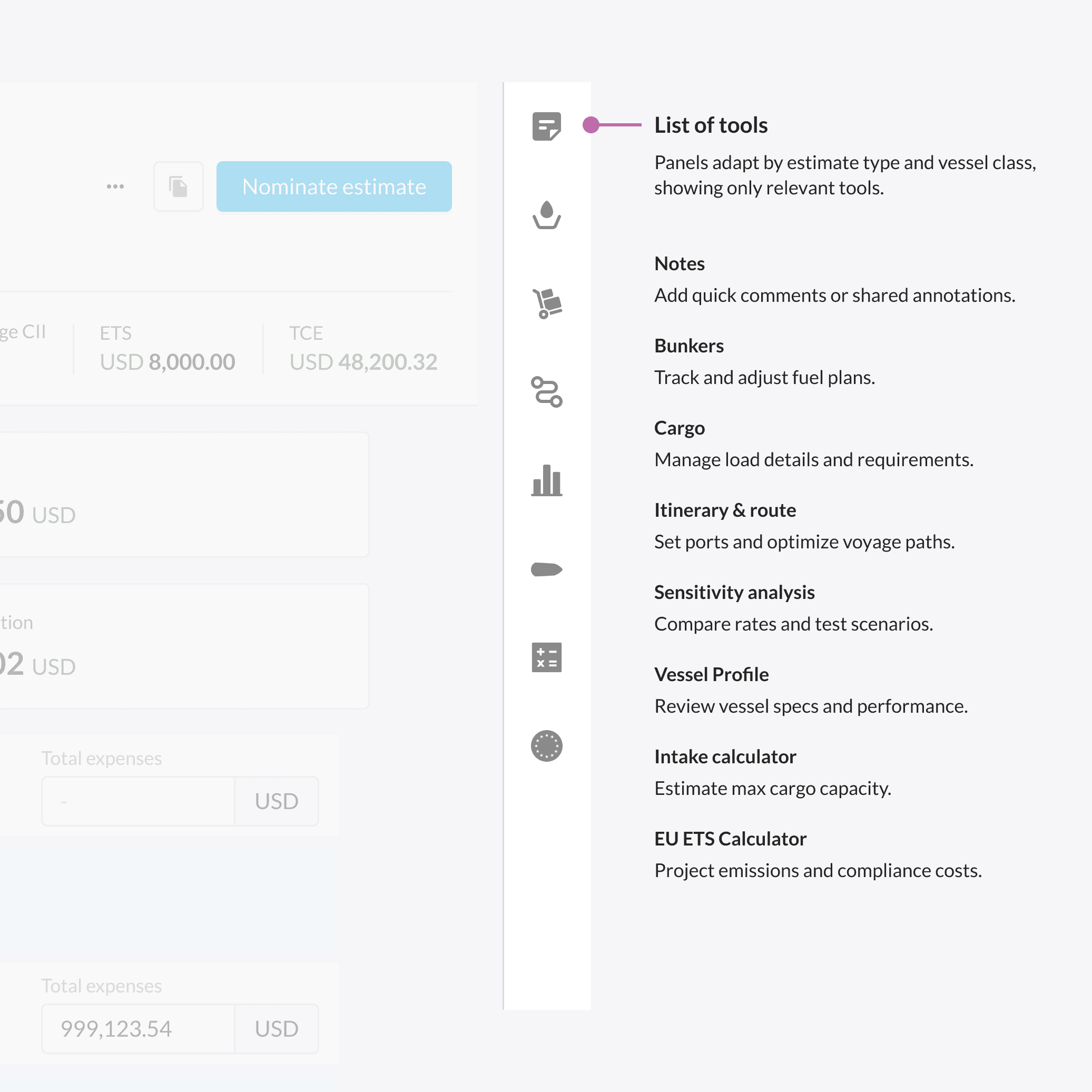Click text 'Track and adjust fuel plans.'
The height and width of the screenshot is (1092, 1092).
click(x=764, y=378)
